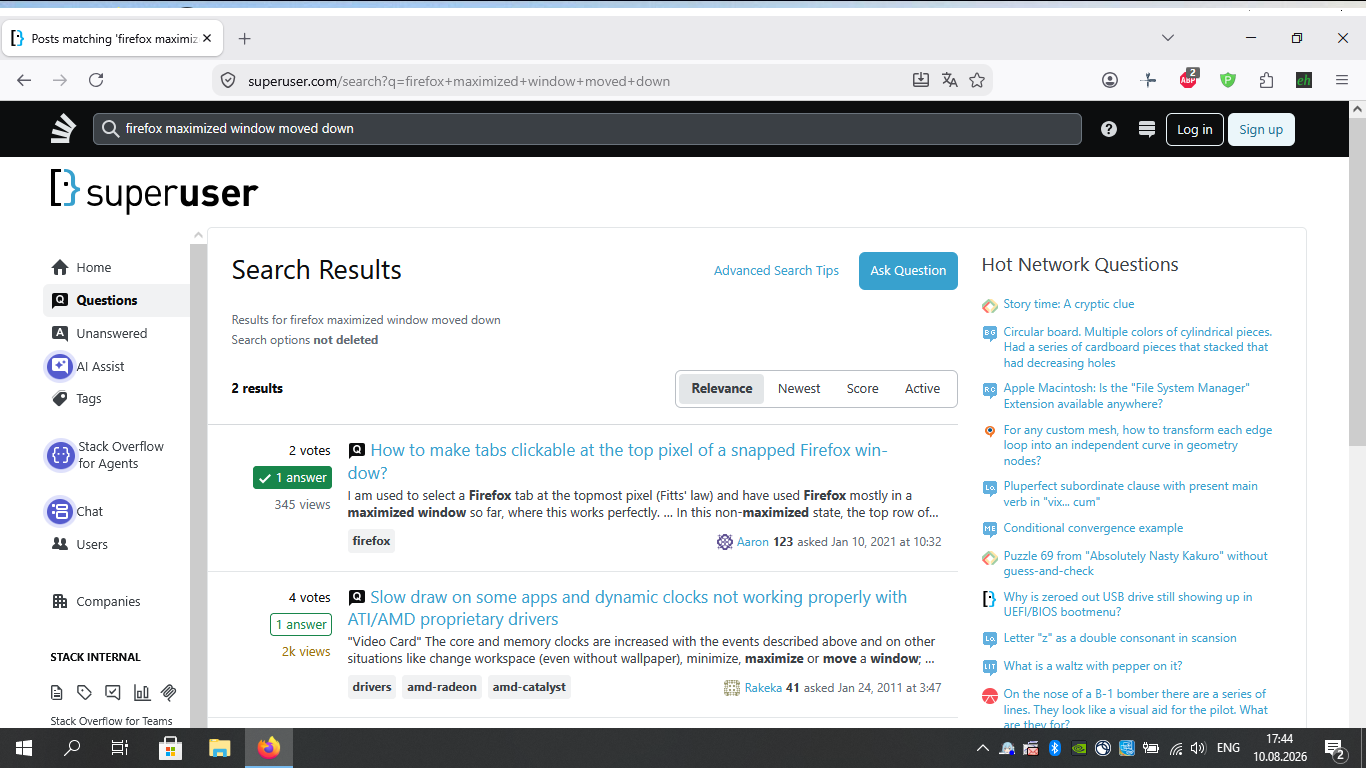Click the page vertical scrollbar thumb

point(1357,280)
